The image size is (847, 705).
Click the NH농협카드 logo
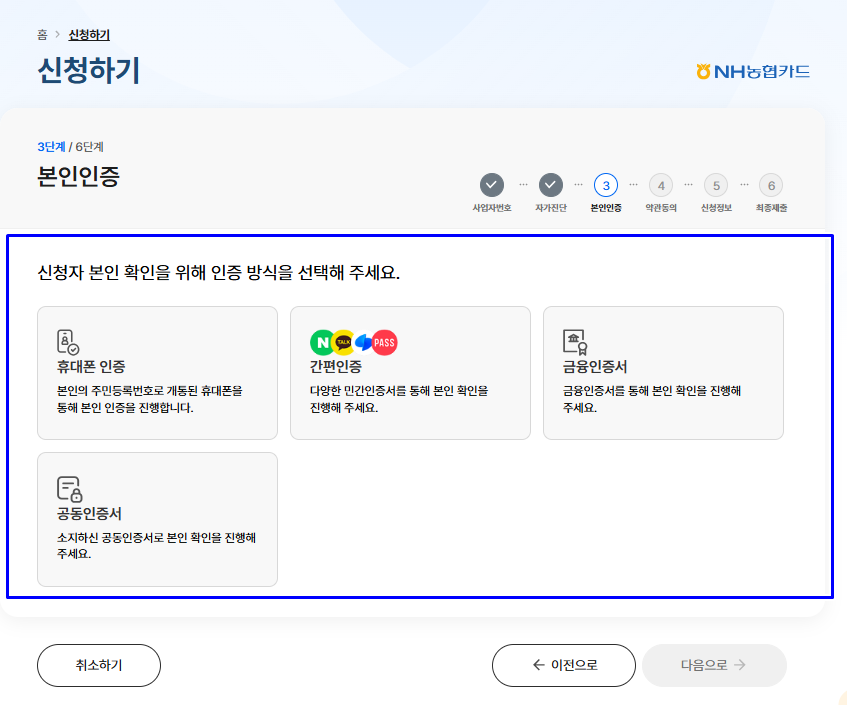[x=752, y=71]
